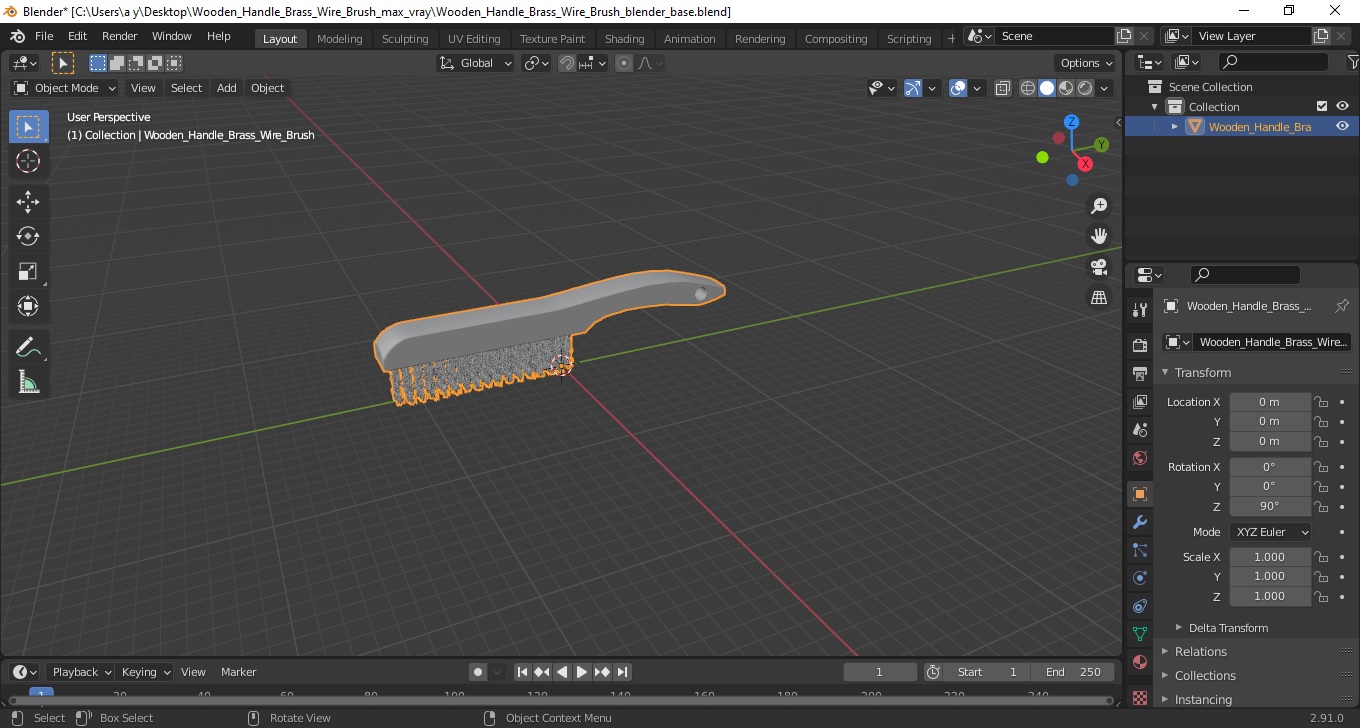The width and height of the screenshot is (1360, 728).
Task: Hide Wooden_Handle_Bra object in outliner
Action: (1342, 126)
